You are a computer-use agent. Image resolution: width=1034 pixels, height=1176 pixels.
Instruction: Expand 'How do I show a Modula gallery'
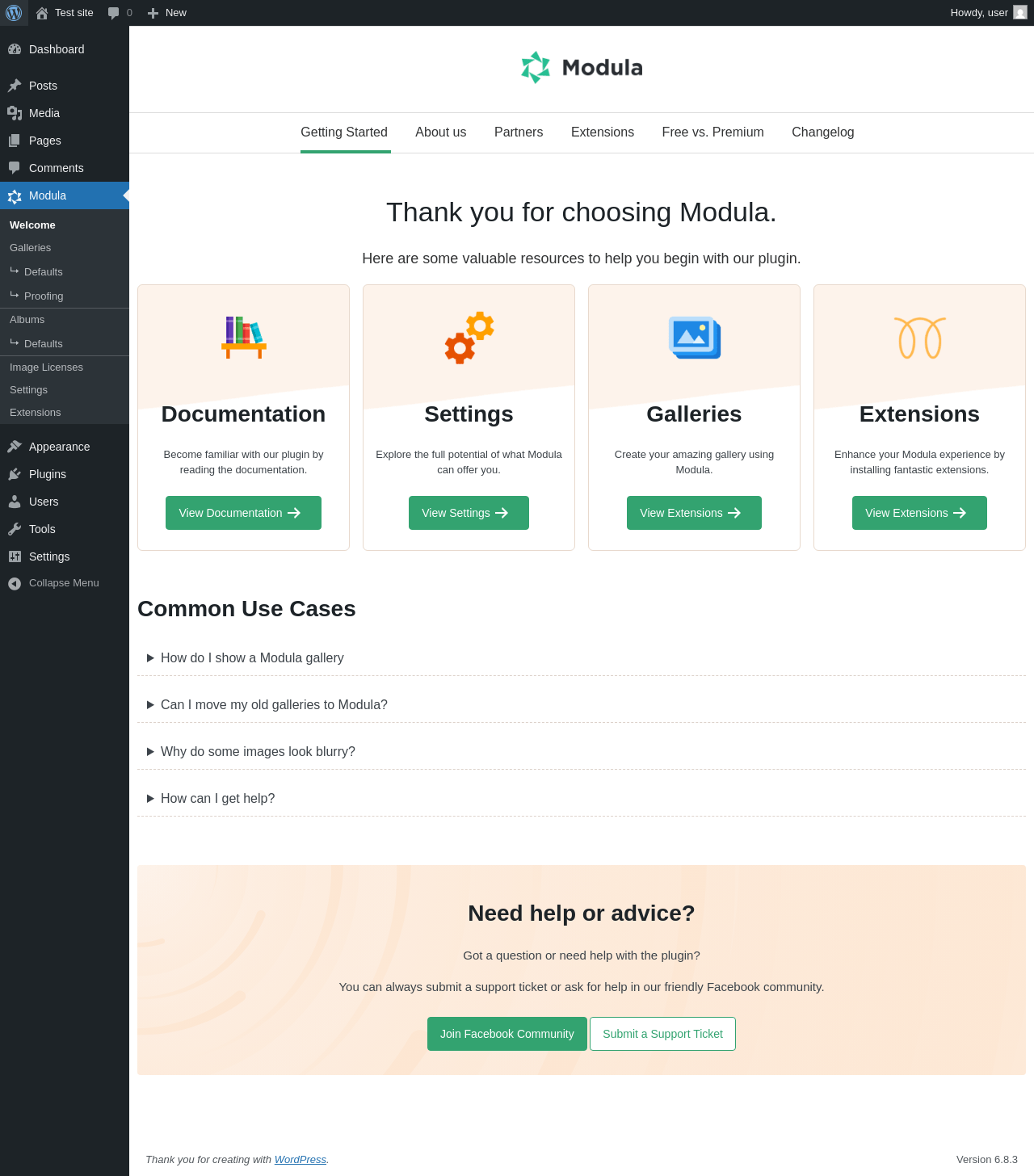click(x=582, y=658)
